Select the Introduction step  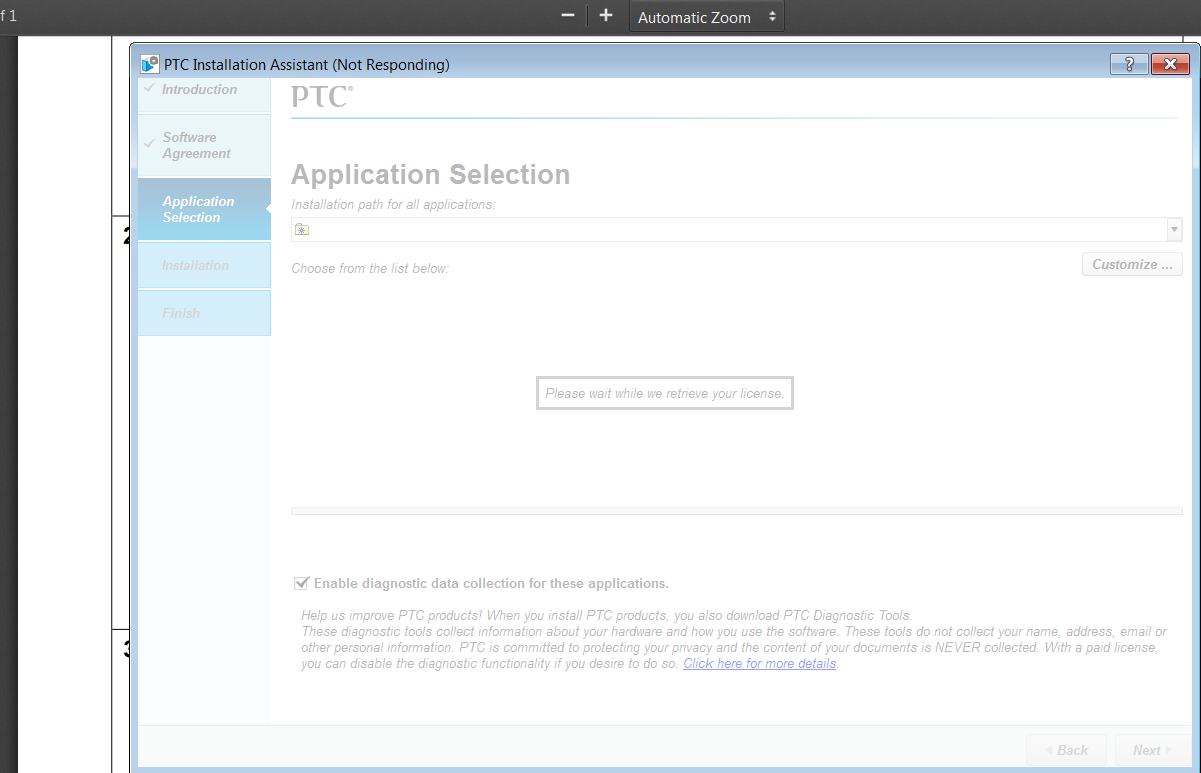point(204,93)
